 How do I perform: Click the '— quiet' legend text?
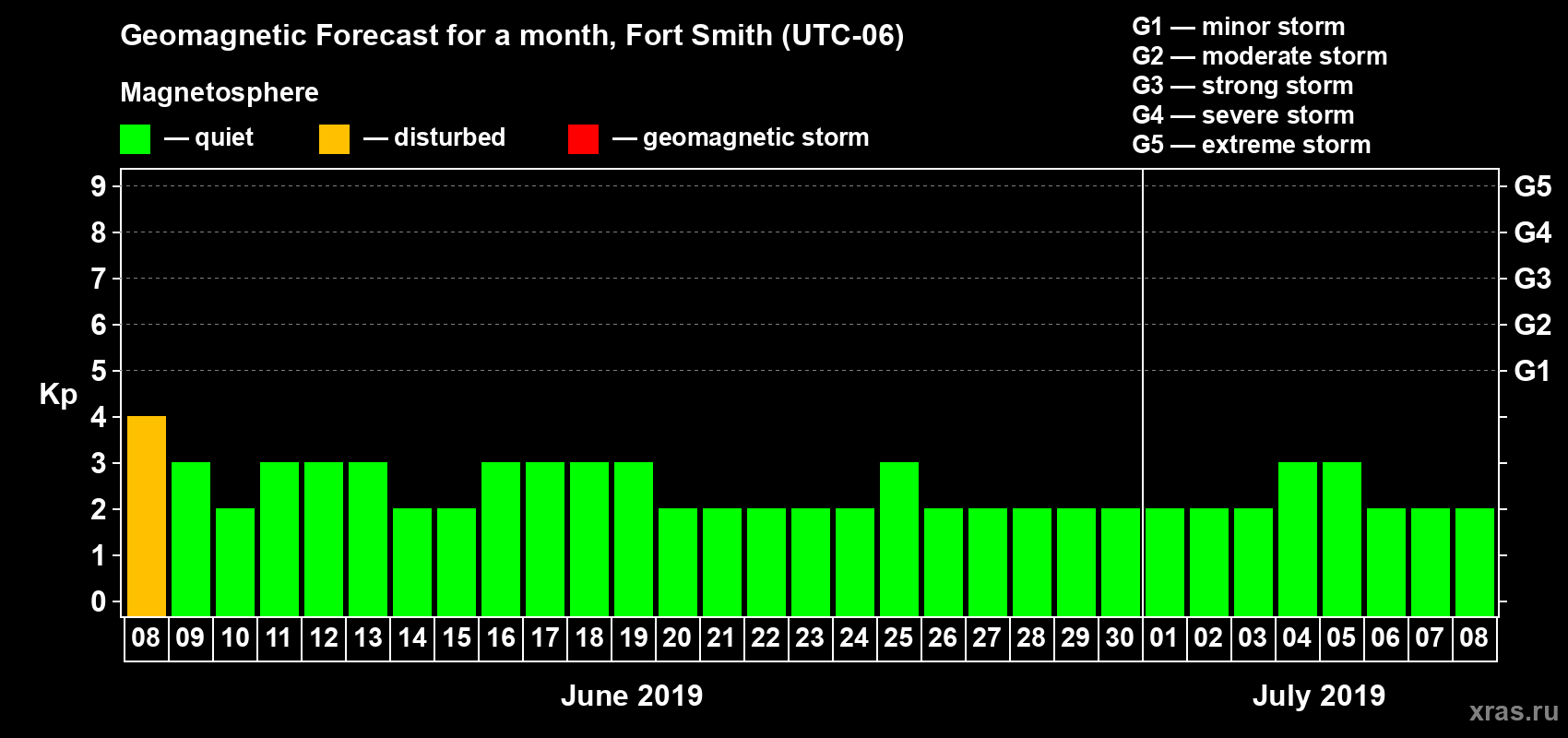click(x=208, y=137)
